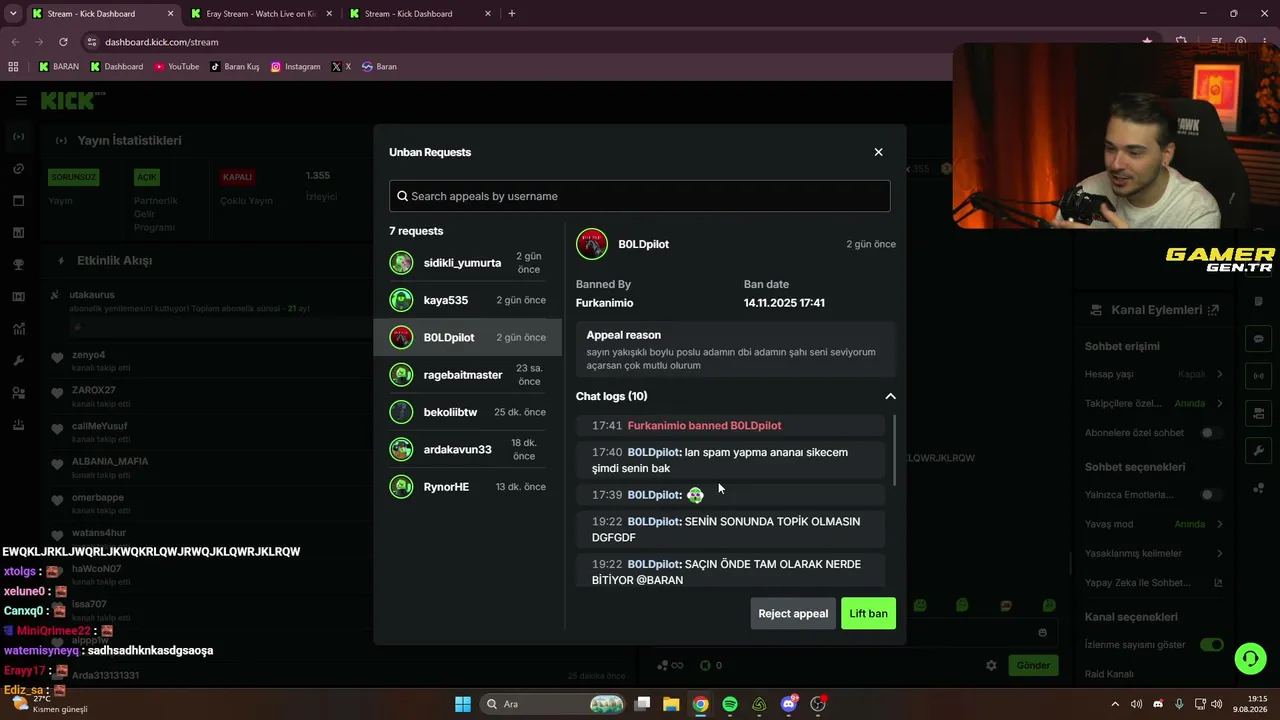1280x720 pixels.
Task: Click the chat settings gear icon
Action: [991, 665]
